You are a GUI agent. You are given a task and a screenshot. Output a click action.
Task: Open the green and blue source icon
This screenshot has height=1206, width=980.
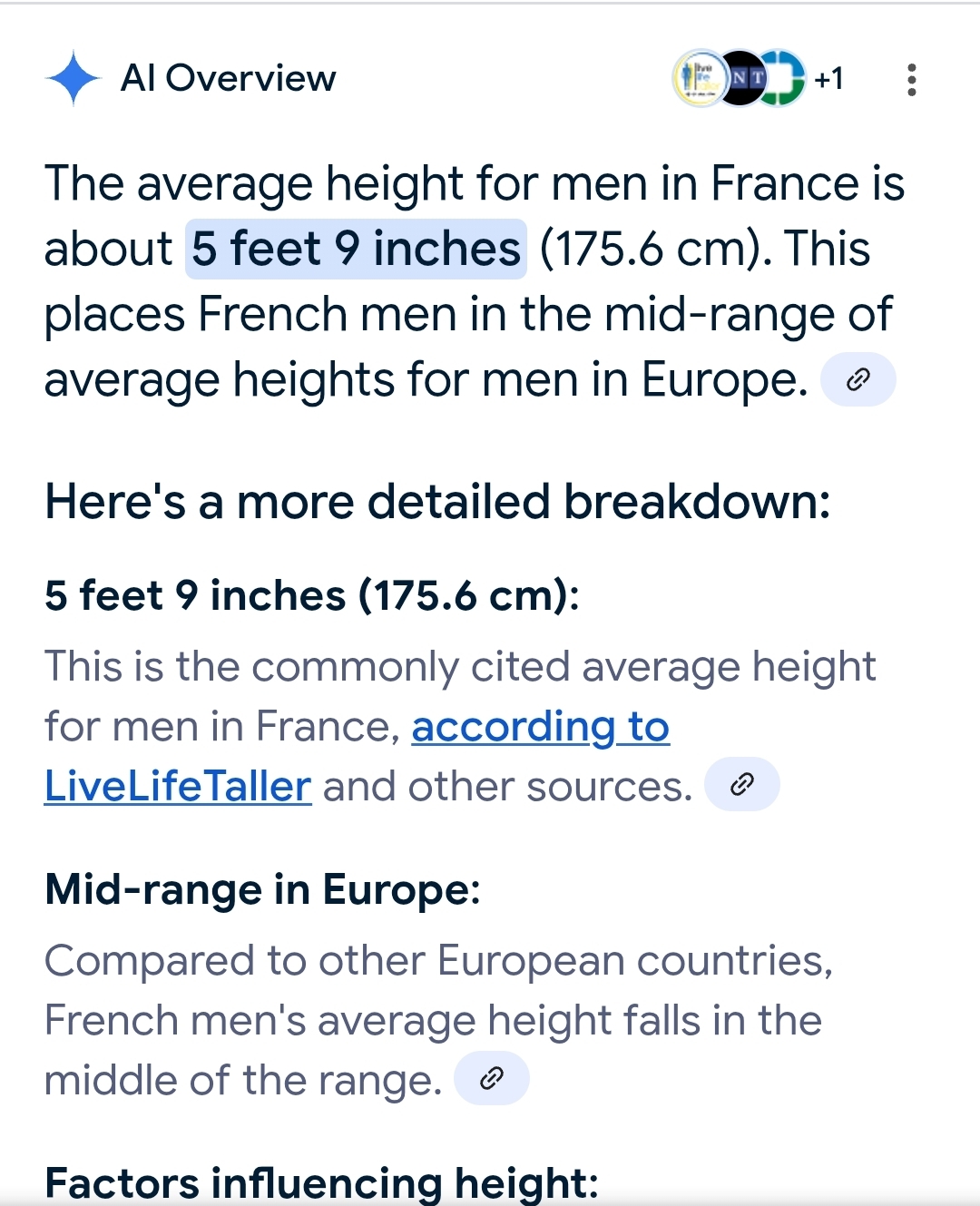(780, 78)
